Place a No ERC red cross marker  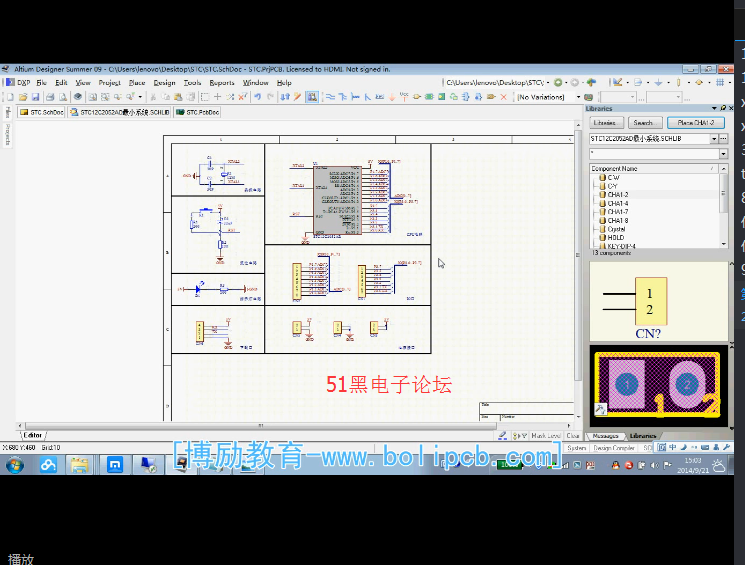(x=504, y=97)
